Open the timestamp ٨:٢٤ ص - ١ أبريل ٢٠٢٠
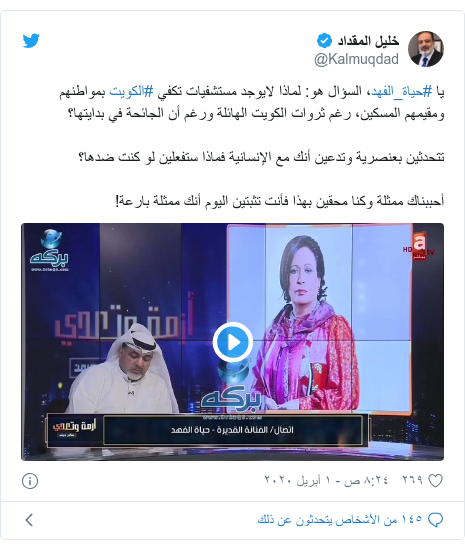 click(x=326, y=480)
